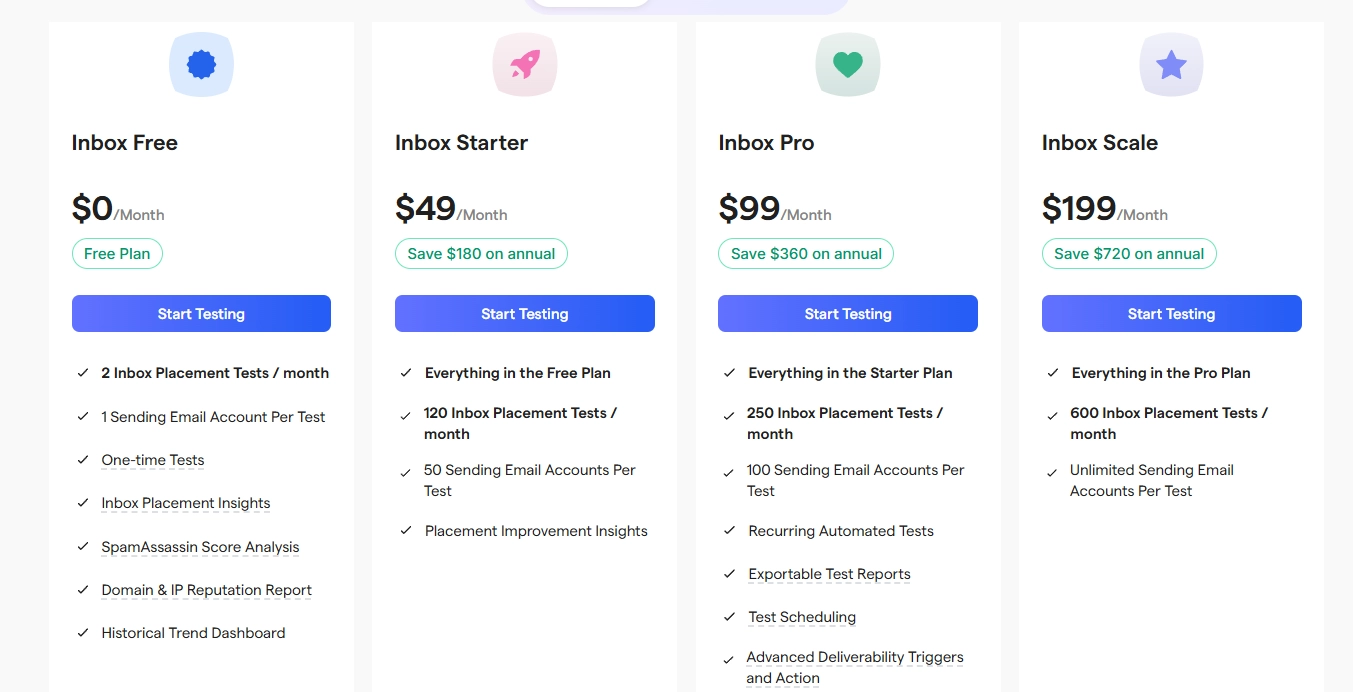Click the Save $360 on annual badge
The height and width of the screenshot is (692, 1353).
(x=806, y=254)
